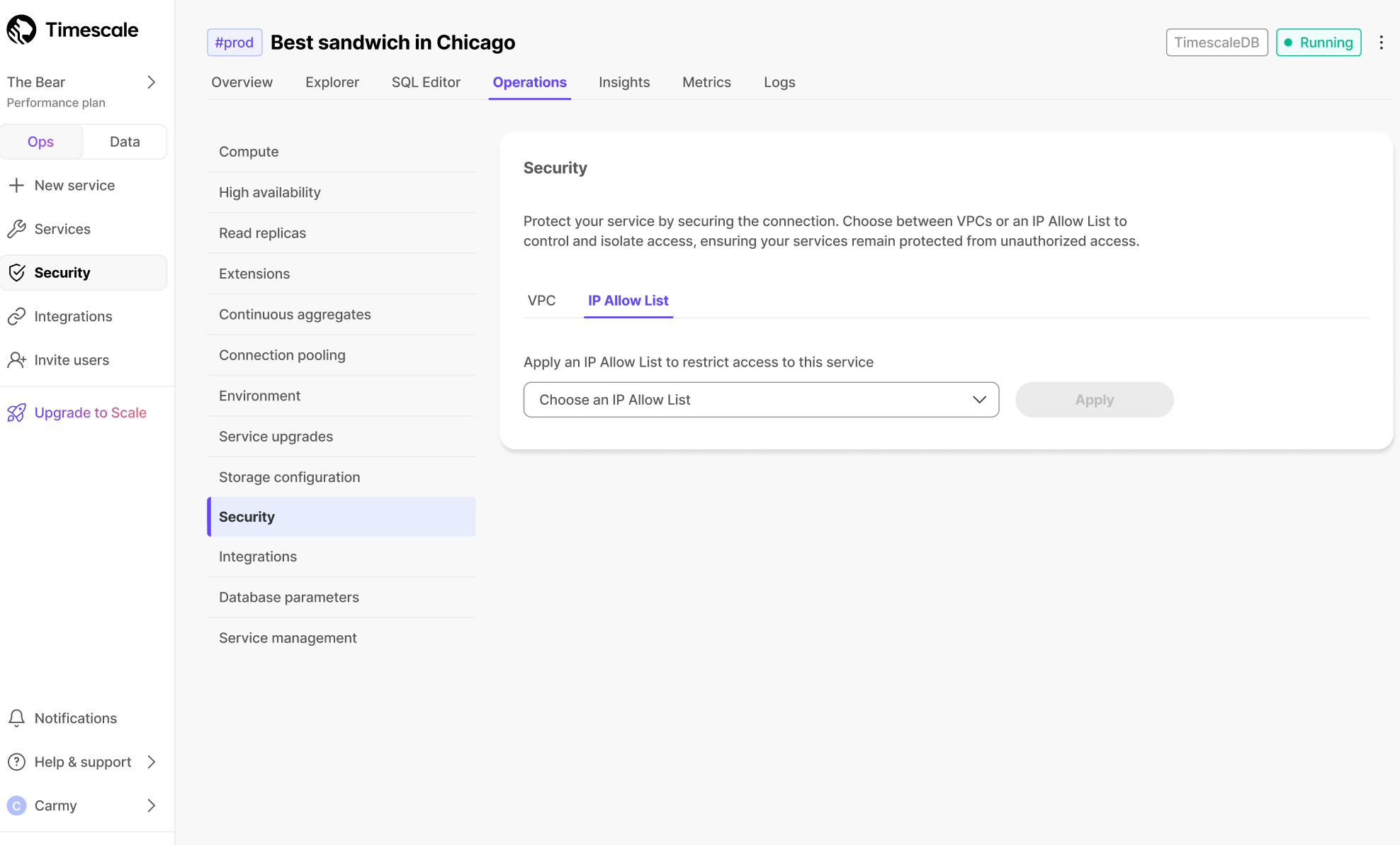Image resolution: width=1400 pixels, height=845 pixels.
Task: Click the wrench icon beside Services
Action: click(16, 229)
